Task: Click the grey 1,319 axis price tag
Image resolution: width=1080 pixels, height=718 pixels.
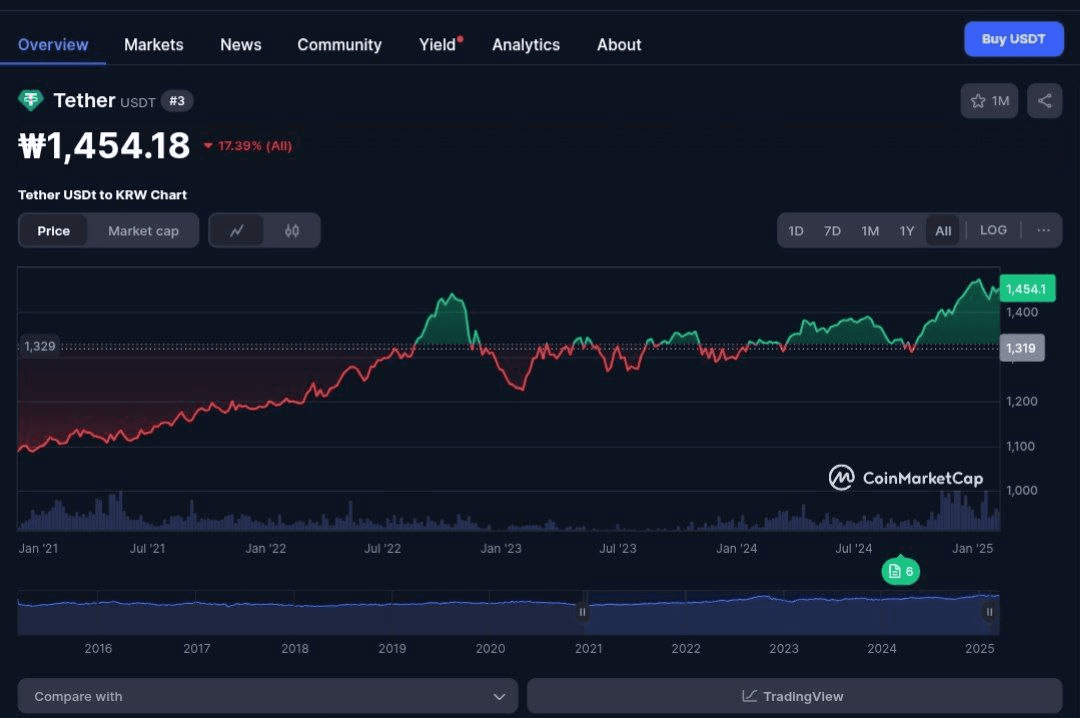Action: (x=1021, y=348)
